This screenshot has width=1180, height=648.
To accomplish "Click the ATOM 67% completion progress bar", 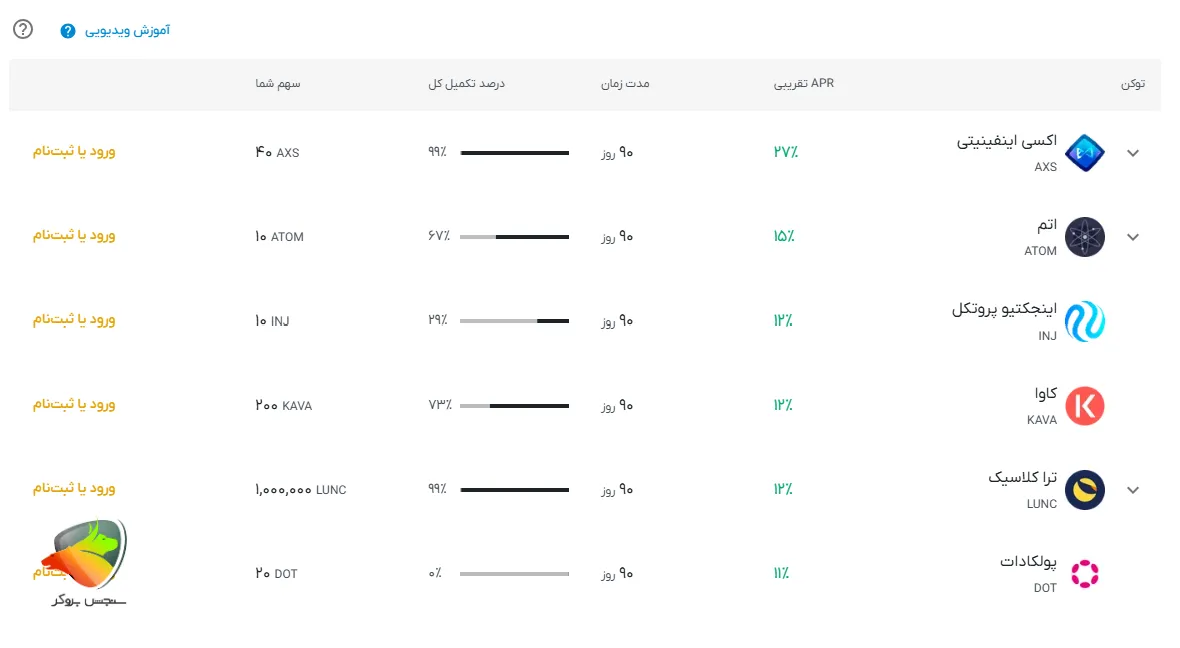I will (514, 237).
